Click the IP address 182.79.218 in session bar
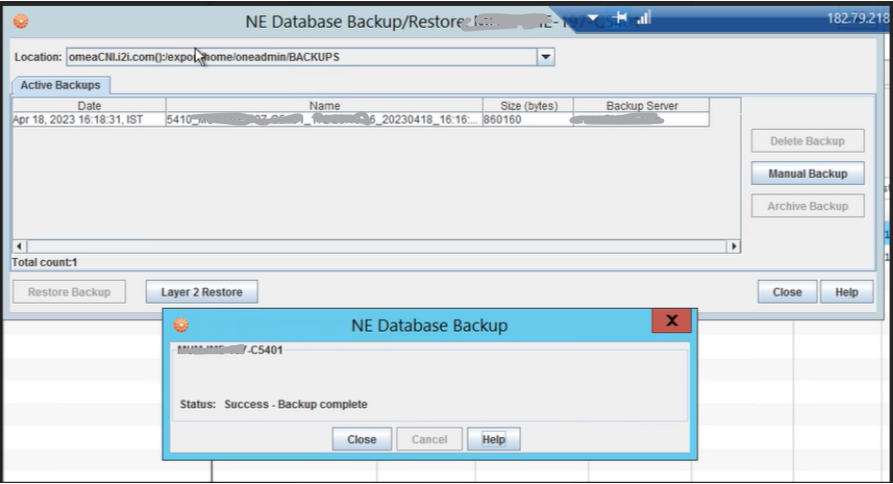 [x=858, y=18]
